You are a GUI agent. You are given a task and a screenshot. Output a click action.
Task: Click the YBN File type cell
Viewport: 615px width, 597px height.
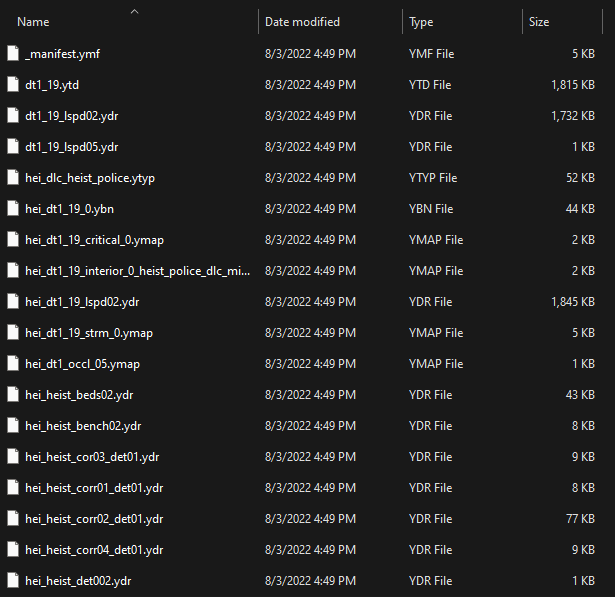(x=431, y=209)
